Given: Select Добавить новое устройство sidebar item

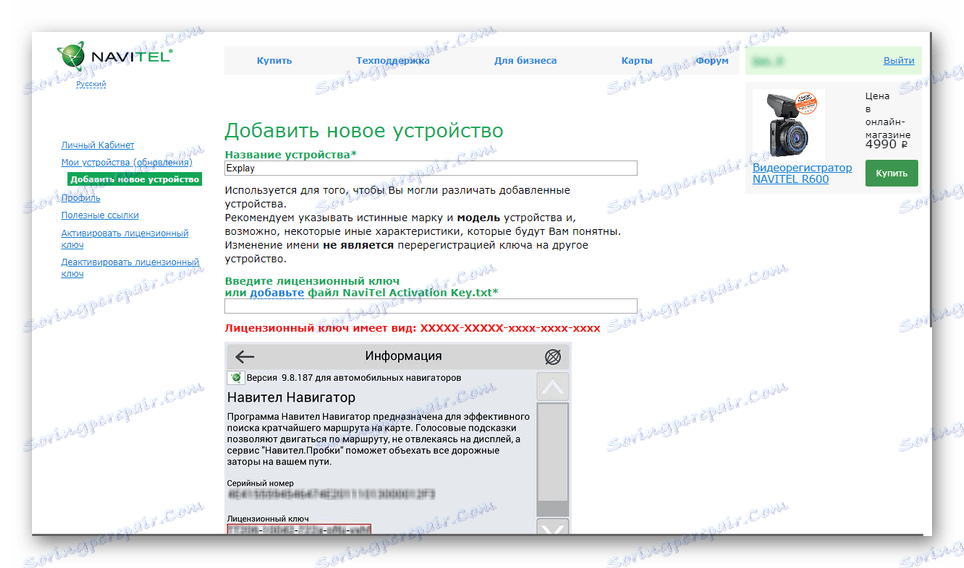Looking at the screenshot, I should click(x=135, y=179).
